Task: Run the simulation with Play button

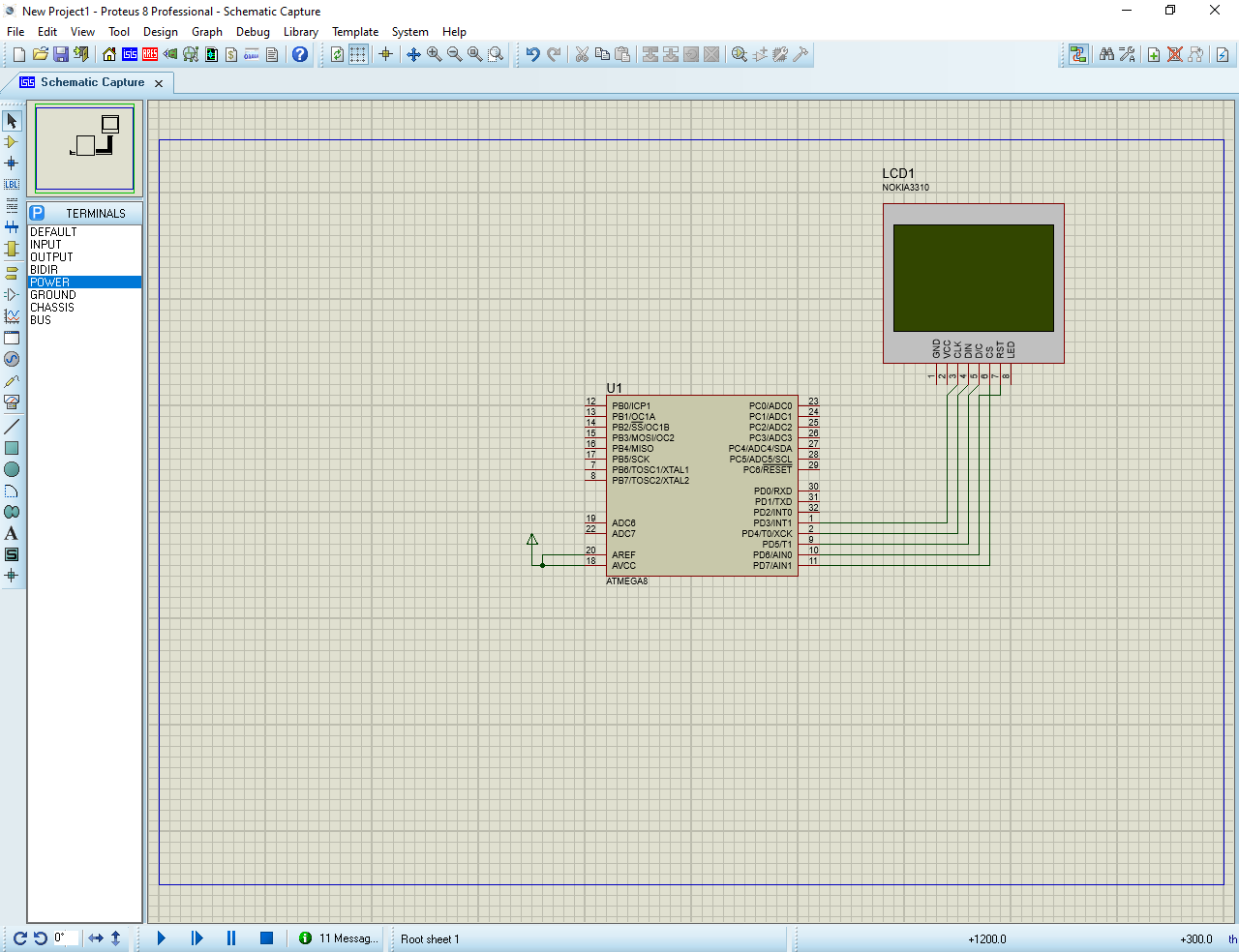Action: tap(162, 938)
